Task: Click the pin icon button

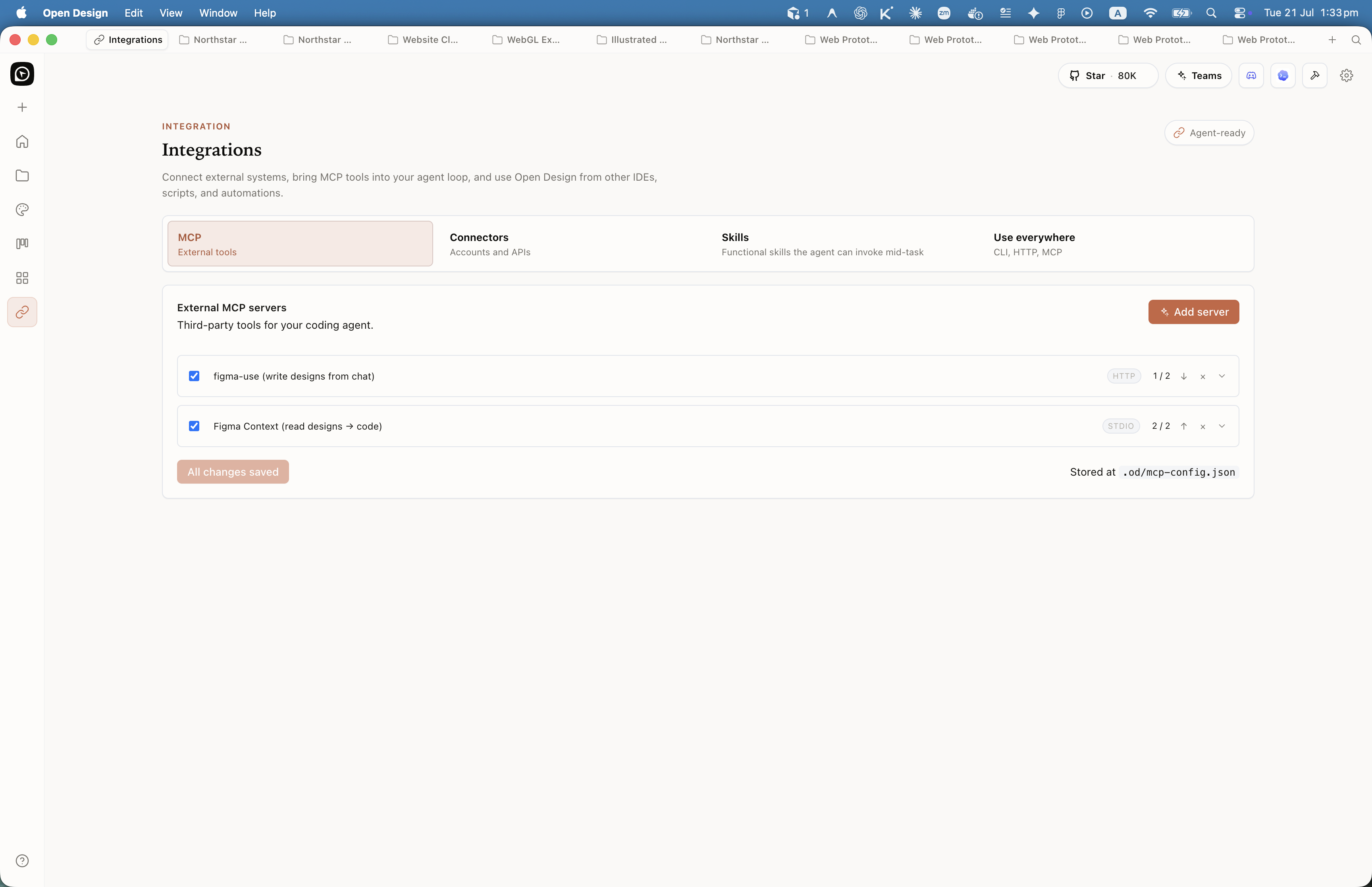Action: click(x=1314, y=75)
